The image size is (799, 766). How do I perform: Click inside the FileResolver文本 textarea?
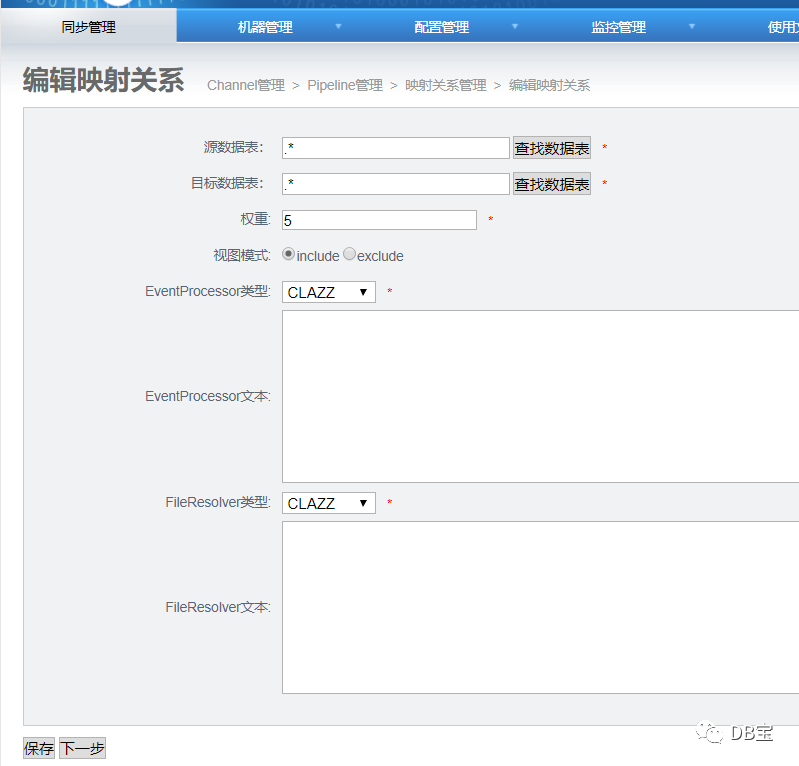(540, 607)
